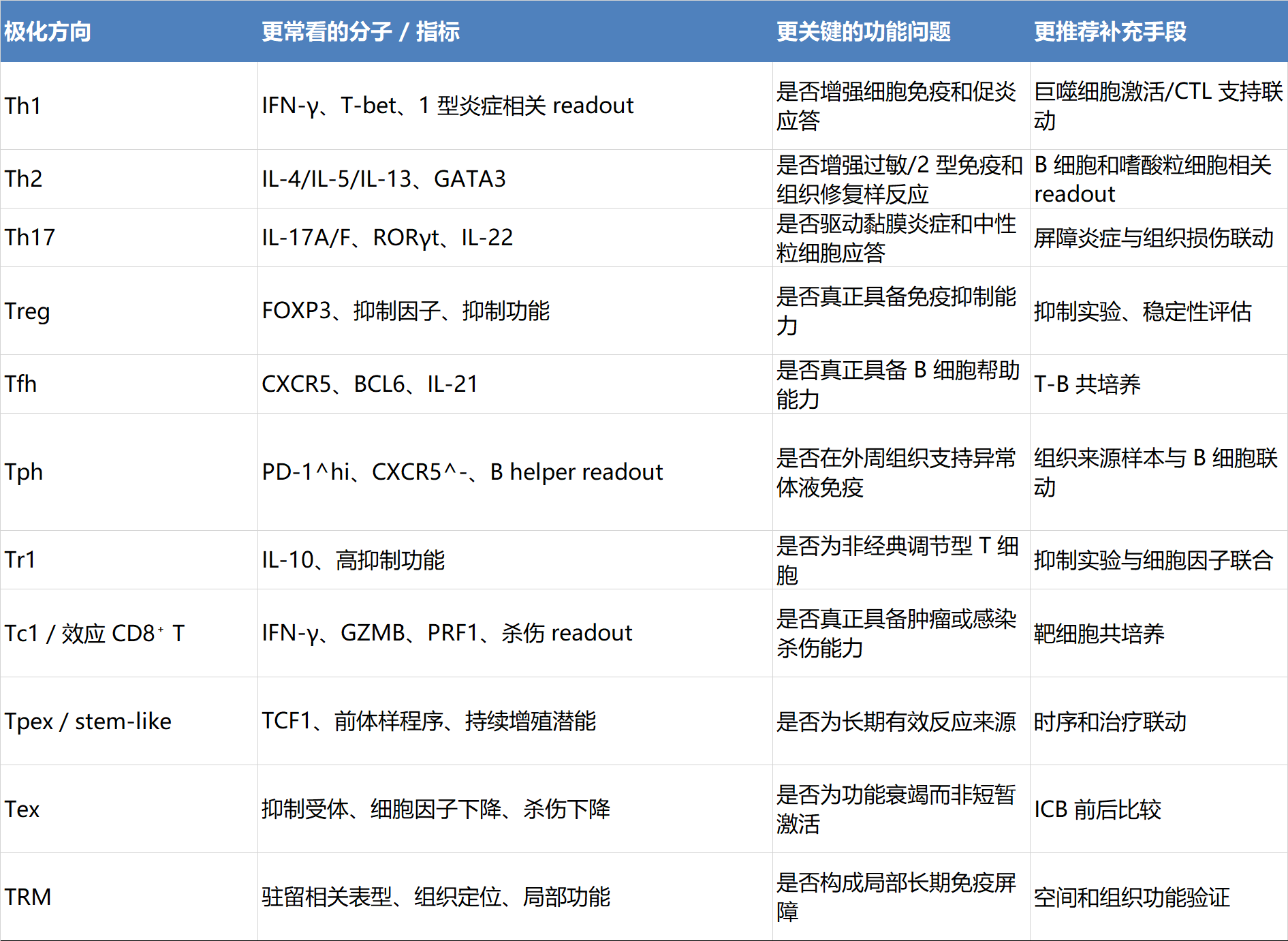The height and width of the screenshot is (941, 1288).
Task: Select the IL-4/IL-5/IL-13、GATA3 cell
Action: coord(383,179)
